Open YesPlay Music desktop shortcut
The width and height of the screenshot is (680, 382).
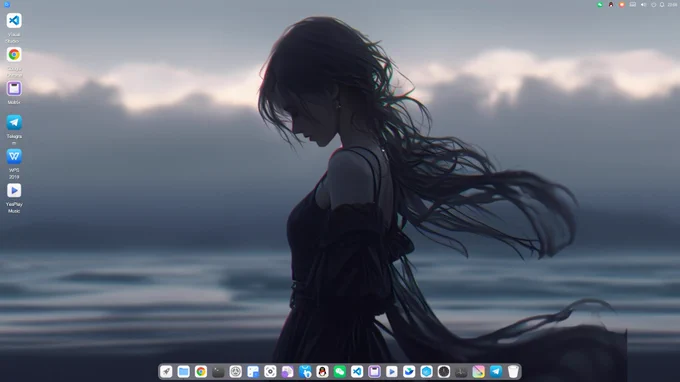pyautogui.click(x=14, y=190)
